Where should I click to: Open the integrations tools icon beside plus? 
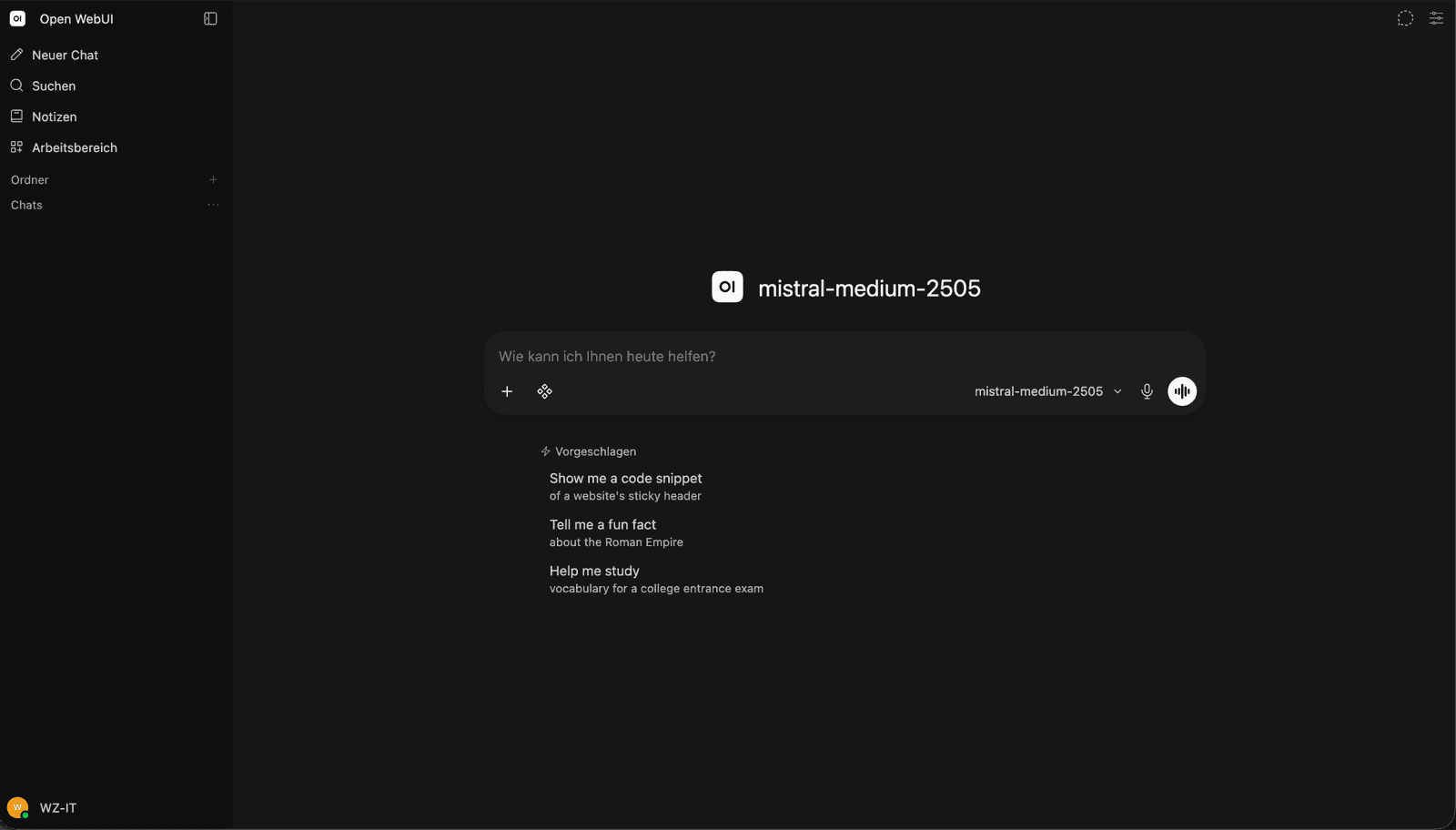point(544,391)
